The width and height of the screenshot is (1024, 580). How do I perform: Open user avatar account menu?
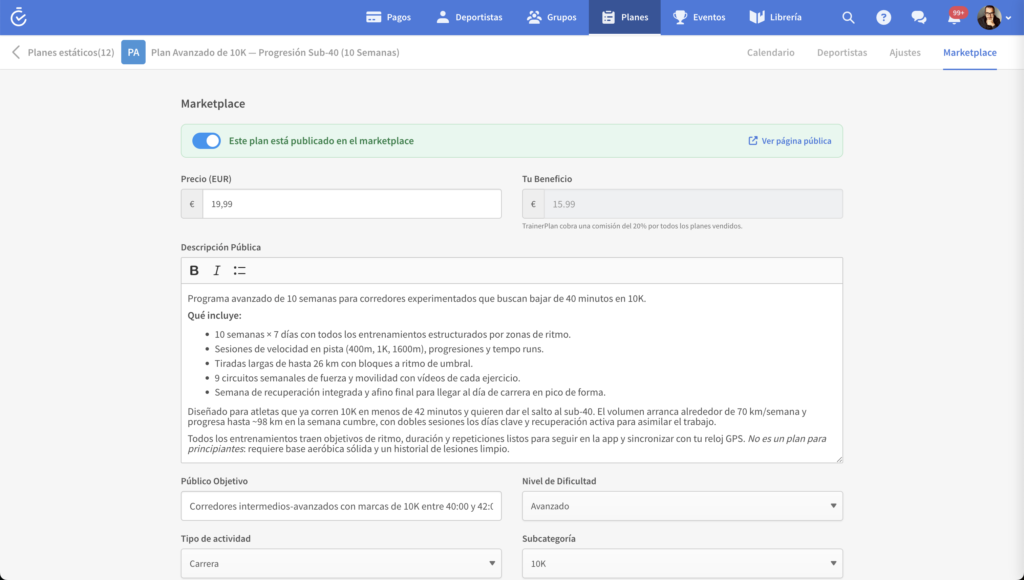(x=991, y=17)
